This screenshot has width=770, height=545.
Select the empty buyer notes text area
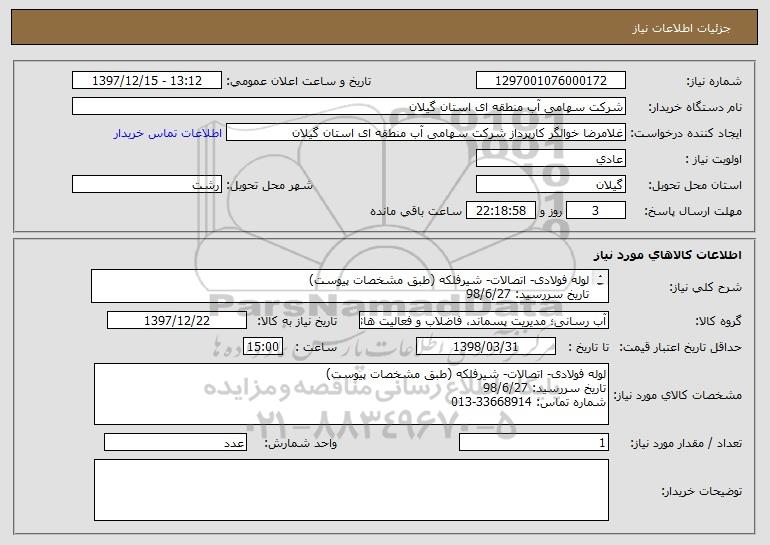[351, 490]
